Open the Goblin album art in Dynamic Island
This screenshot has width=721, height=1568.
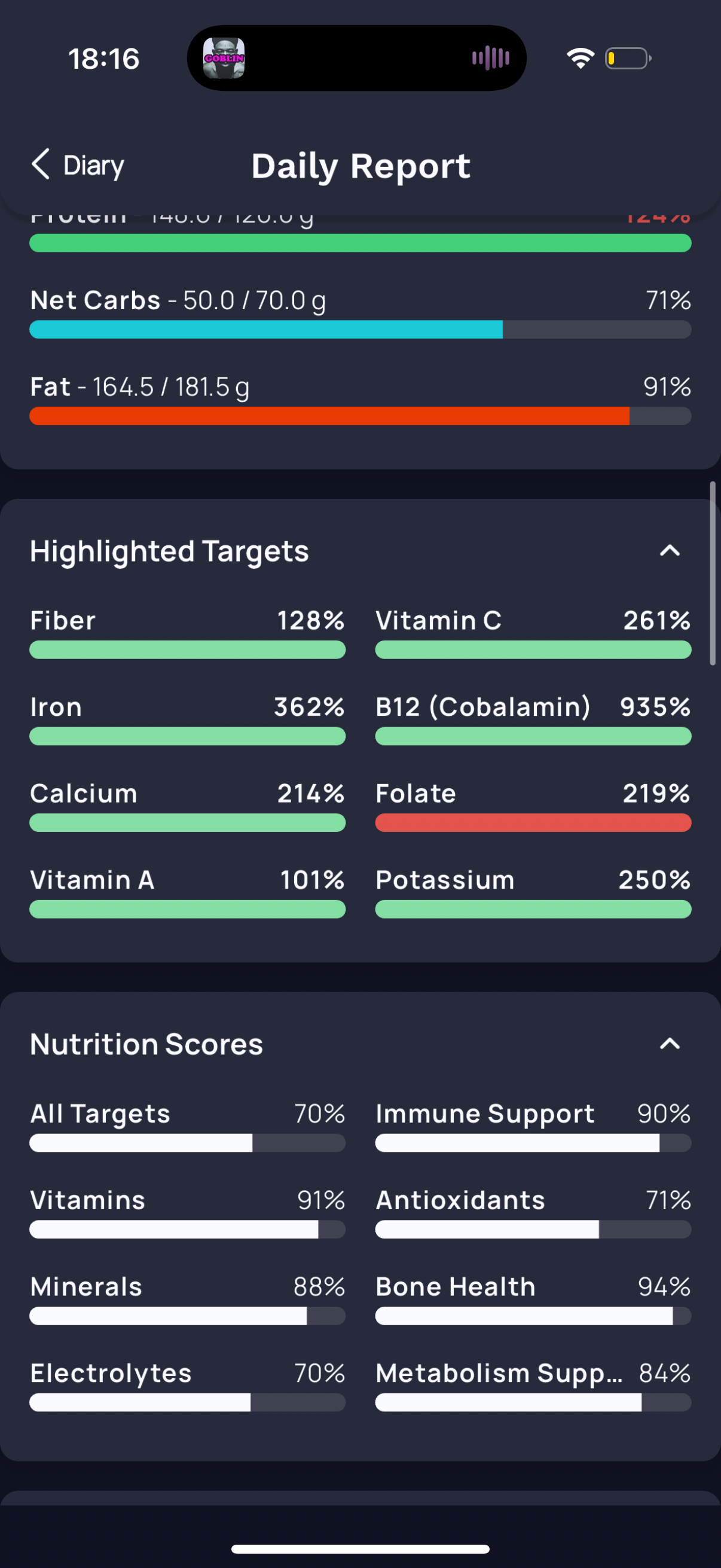click(224, 58)
